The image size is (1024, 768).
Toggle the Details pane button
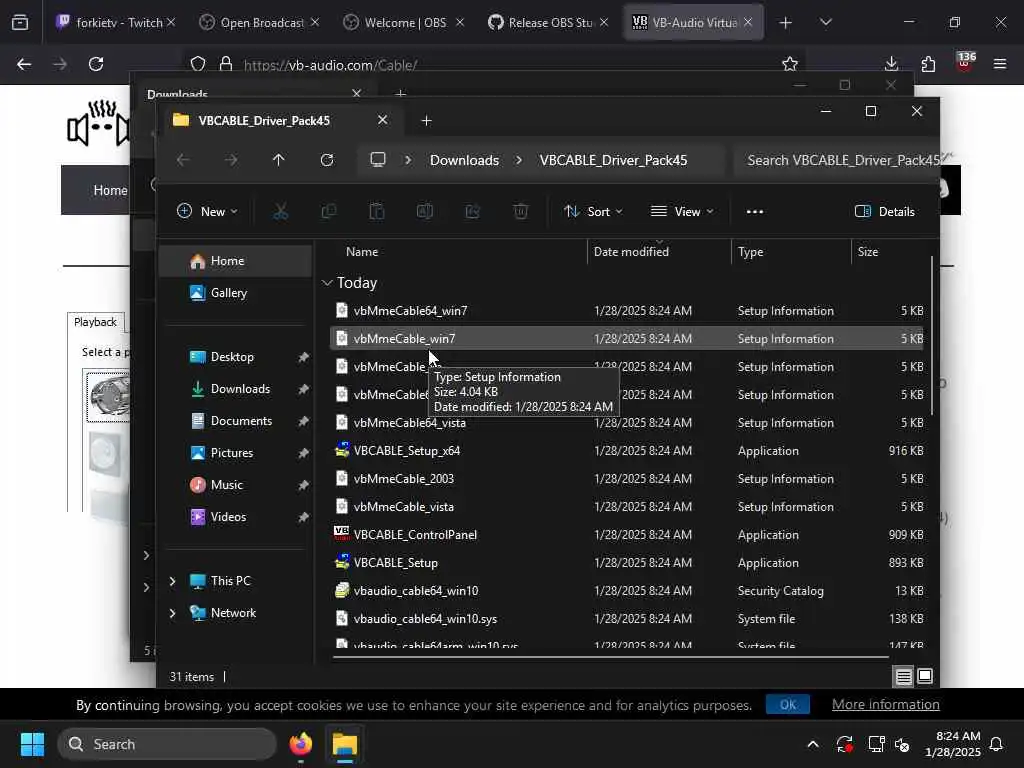[885, 211]
